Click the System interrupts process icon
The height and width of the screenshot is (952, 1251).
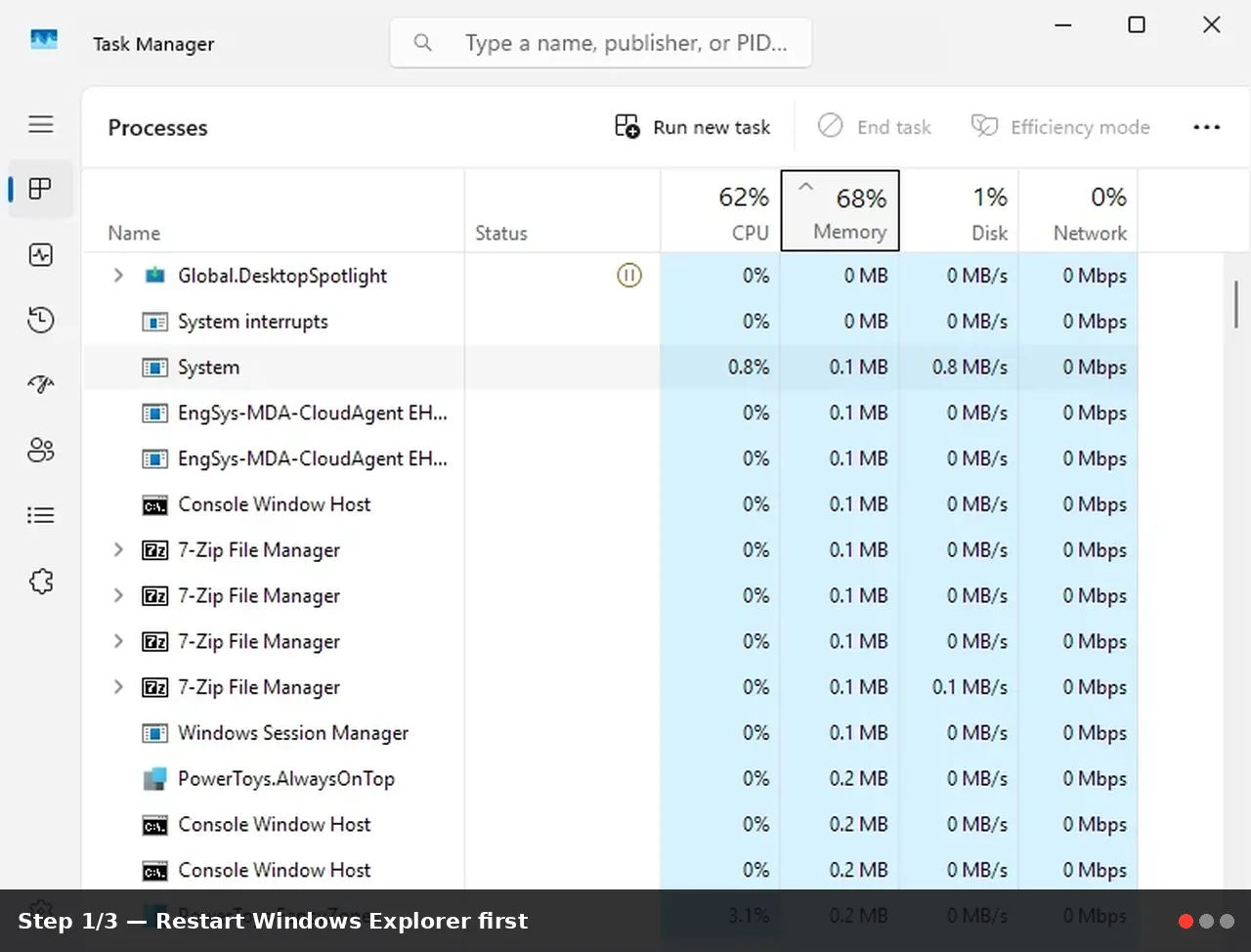pyautogui.click(x=154, y=322)
